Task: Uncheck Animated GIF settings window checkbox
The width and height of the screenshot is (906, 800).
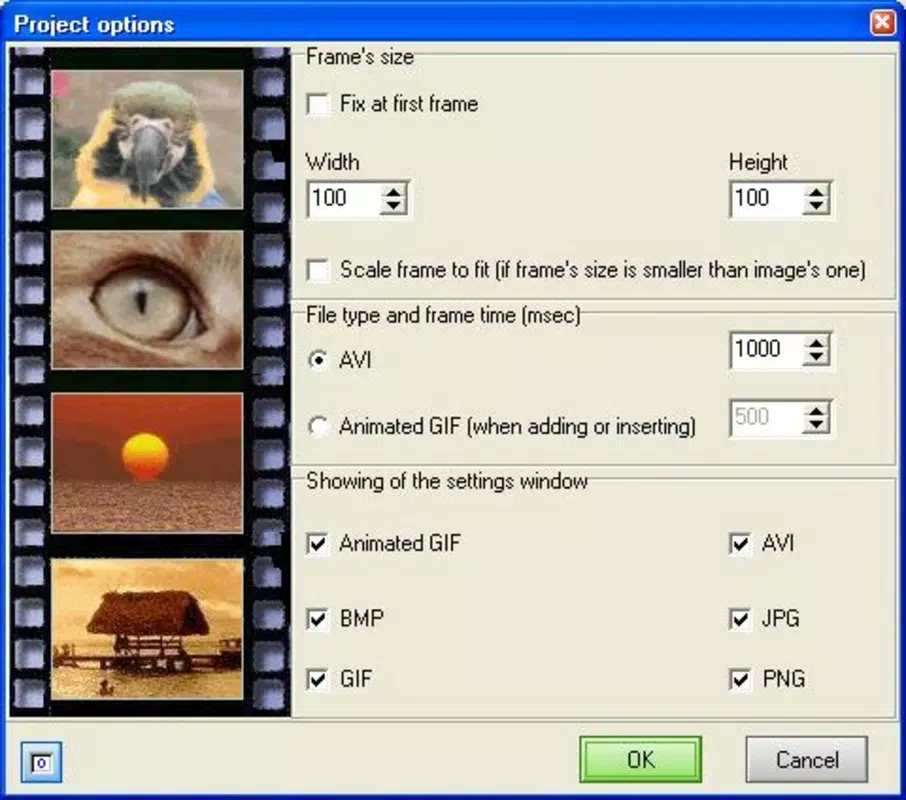Action: click(318, 544)
